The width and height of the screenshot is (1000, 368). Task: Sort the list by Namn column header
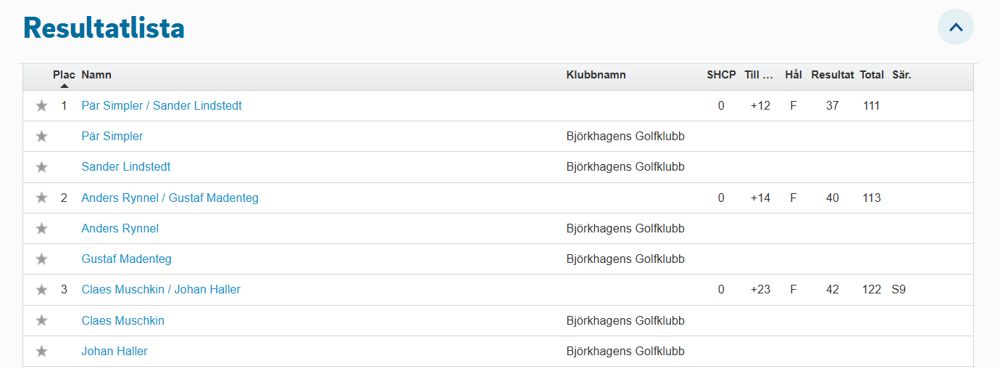[x=96, y=75]
